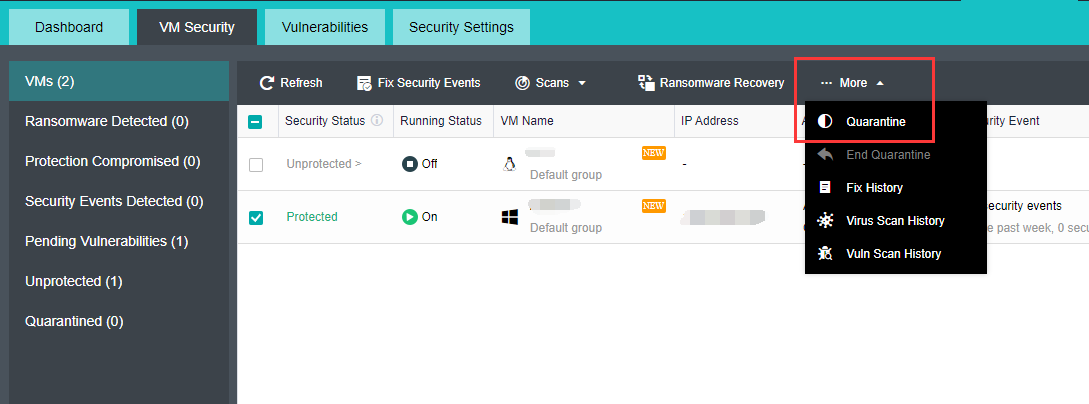Expand the Scans dropdown
The image size is (1089, 404).
549,83
